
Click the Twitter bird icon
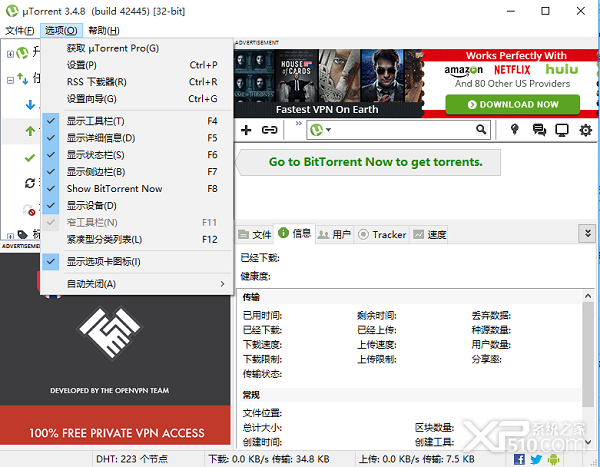tap(536, 459)
